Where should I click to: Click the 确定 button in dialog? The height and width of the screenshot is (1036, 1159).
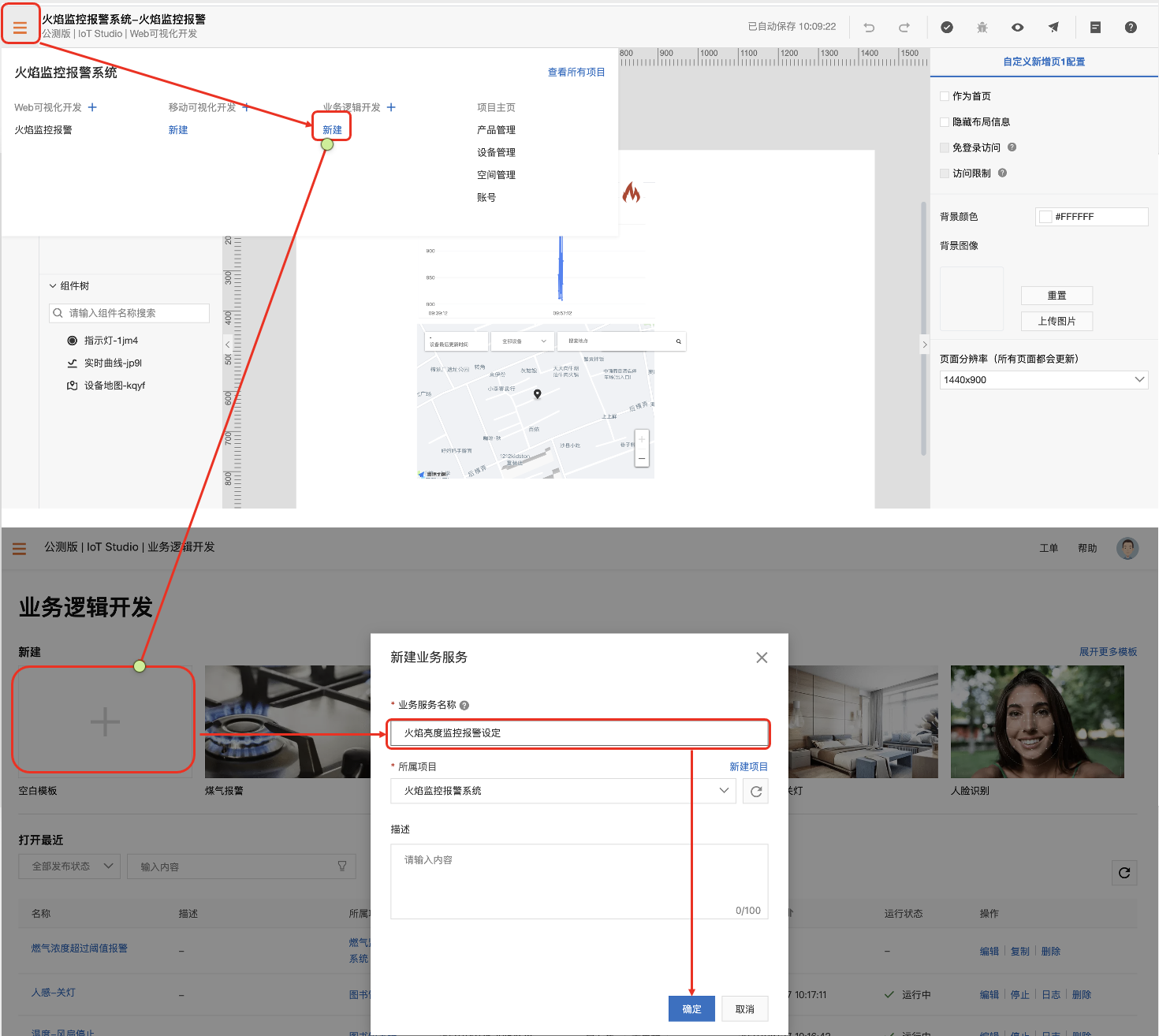pyautogui.click(x=691, y=1009)
